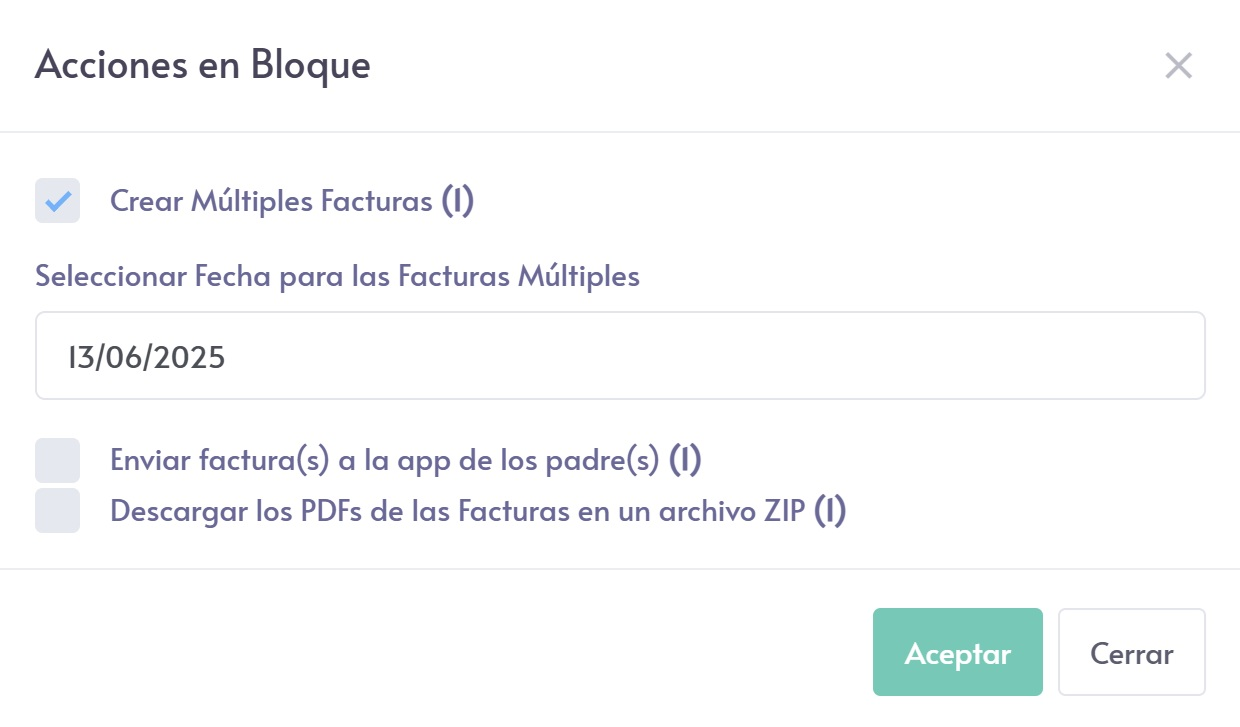Click the "Acciones en Bloque" dialog title
The image size is (1240, 727).
click(203, 65)
